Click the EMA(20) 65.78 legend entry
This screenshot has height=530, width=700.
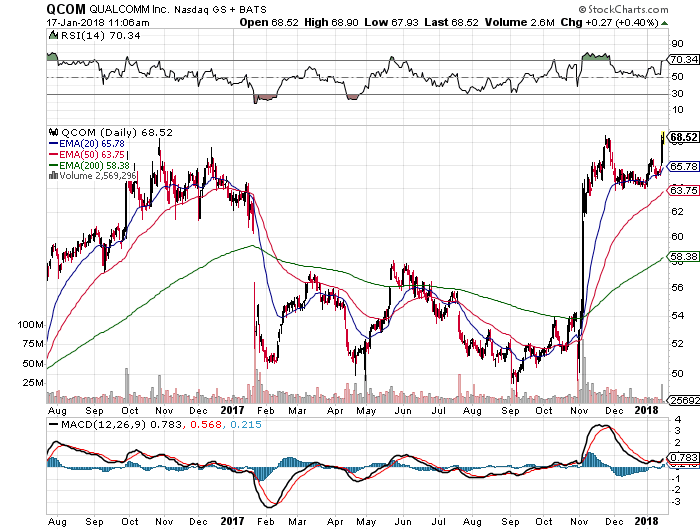[92, 144]
